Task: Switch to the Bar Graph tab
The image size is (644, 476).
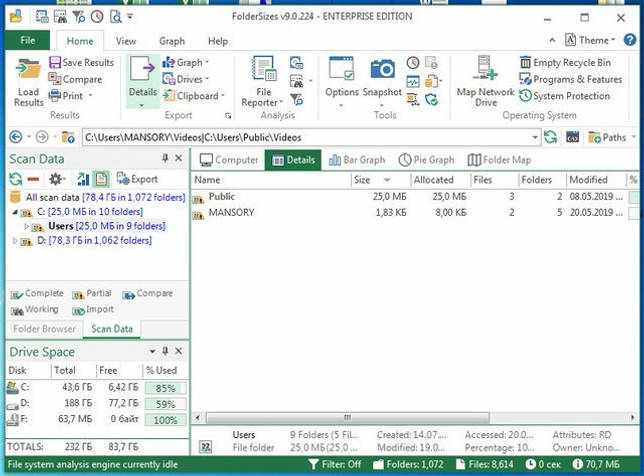Action: 357,160
